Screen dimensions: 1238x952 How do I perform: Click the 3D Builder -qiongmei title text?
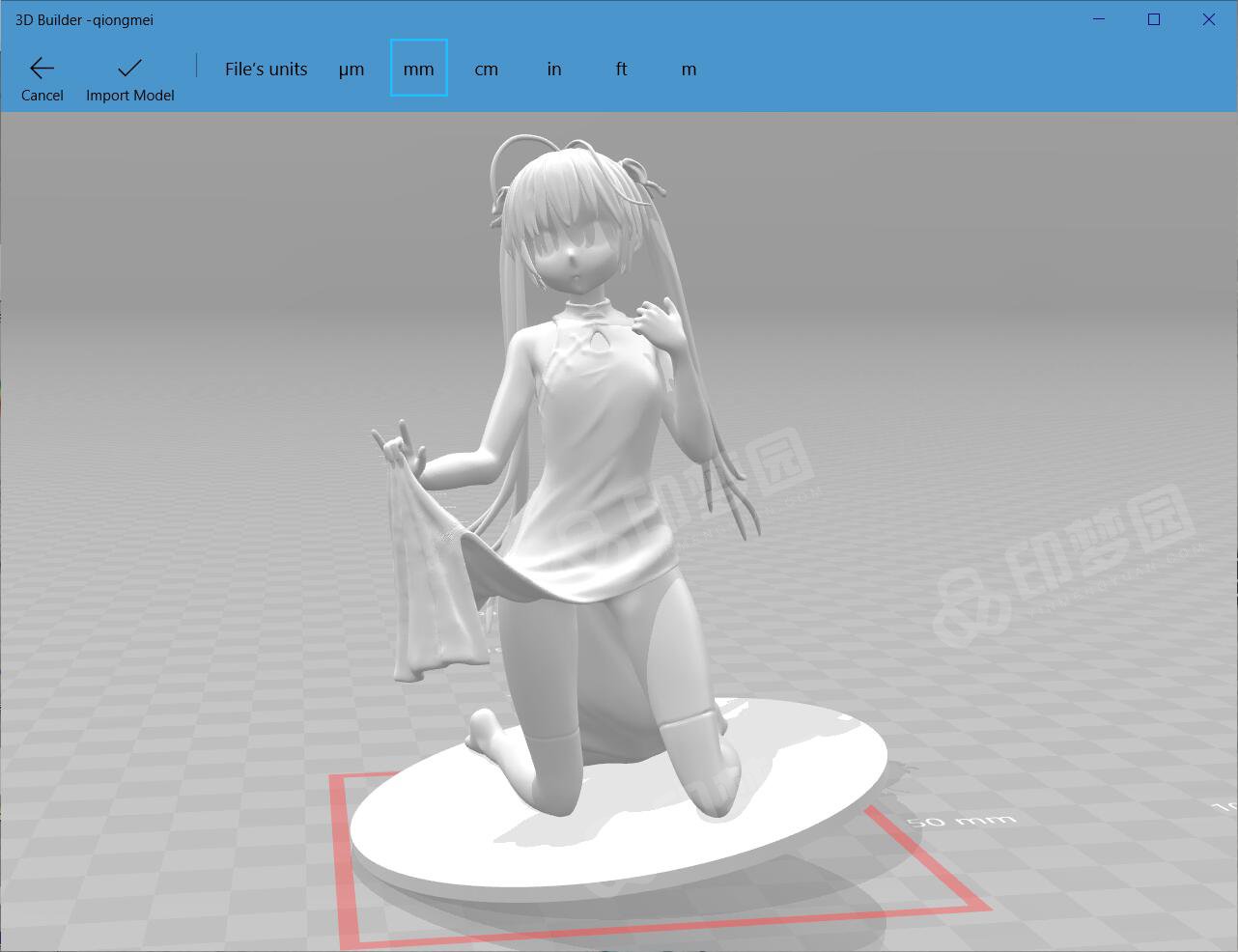click(x=84, y=19)
